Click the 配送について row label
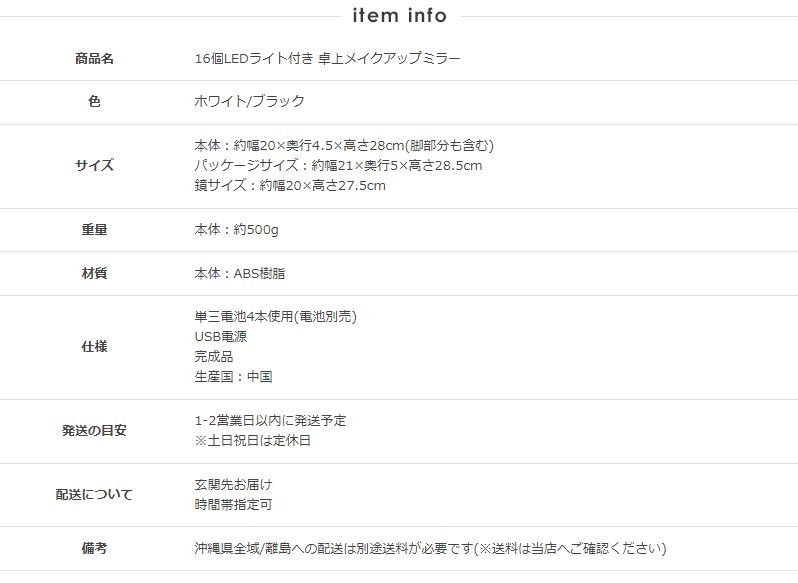Image resolution: width=798 pixels, height=583 pixels. [x=94, y=495]
